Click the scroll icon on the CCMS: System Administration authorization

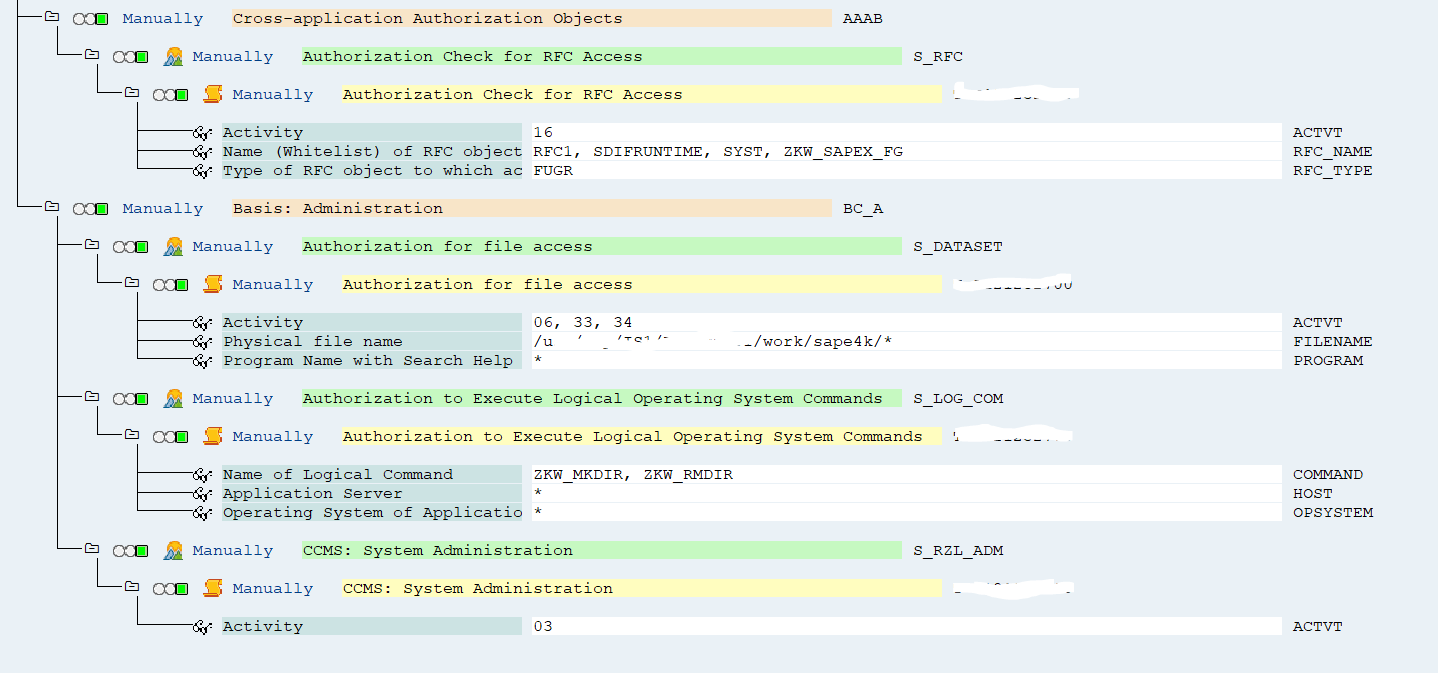pyautogui.click(x=213, y=588)
